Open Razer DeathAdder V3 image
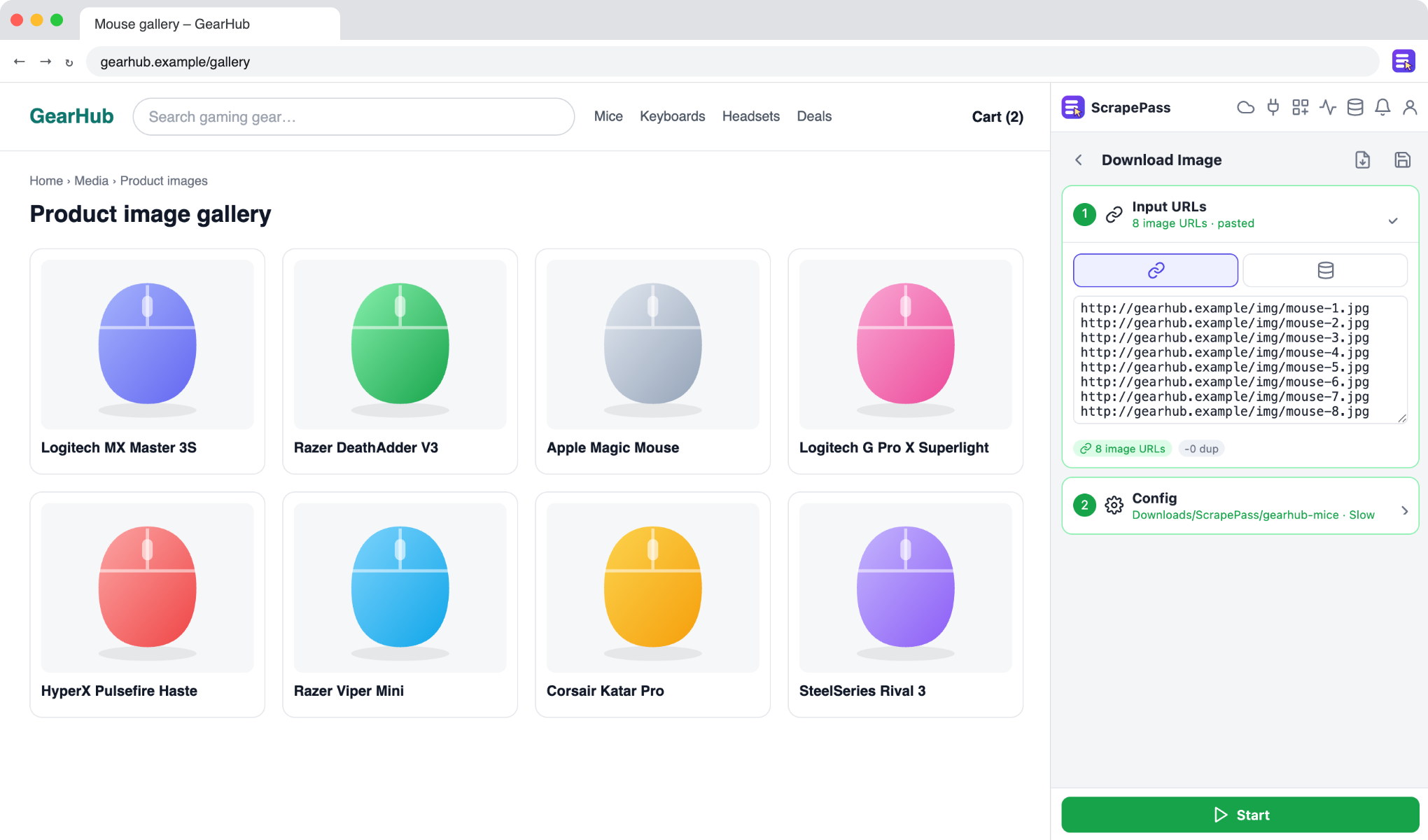The image size is (1428, 840). pos(400,344)
